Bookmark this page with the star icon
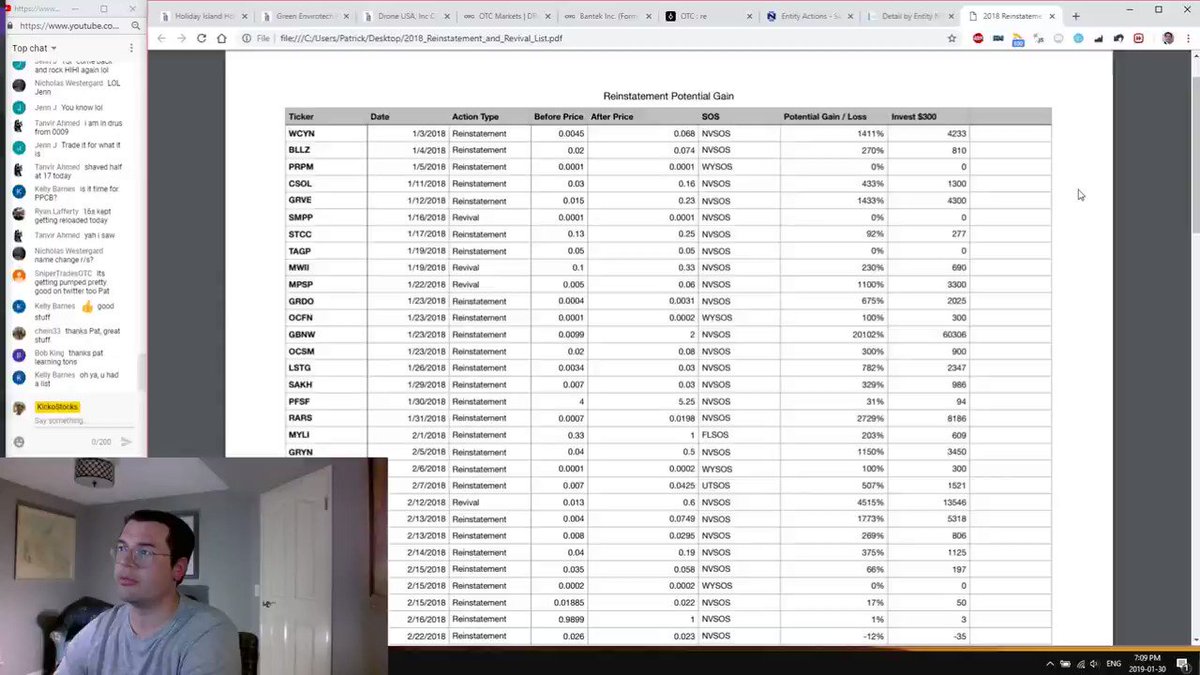Screen dimensions: 1200x675 click(x=952, y=38)
